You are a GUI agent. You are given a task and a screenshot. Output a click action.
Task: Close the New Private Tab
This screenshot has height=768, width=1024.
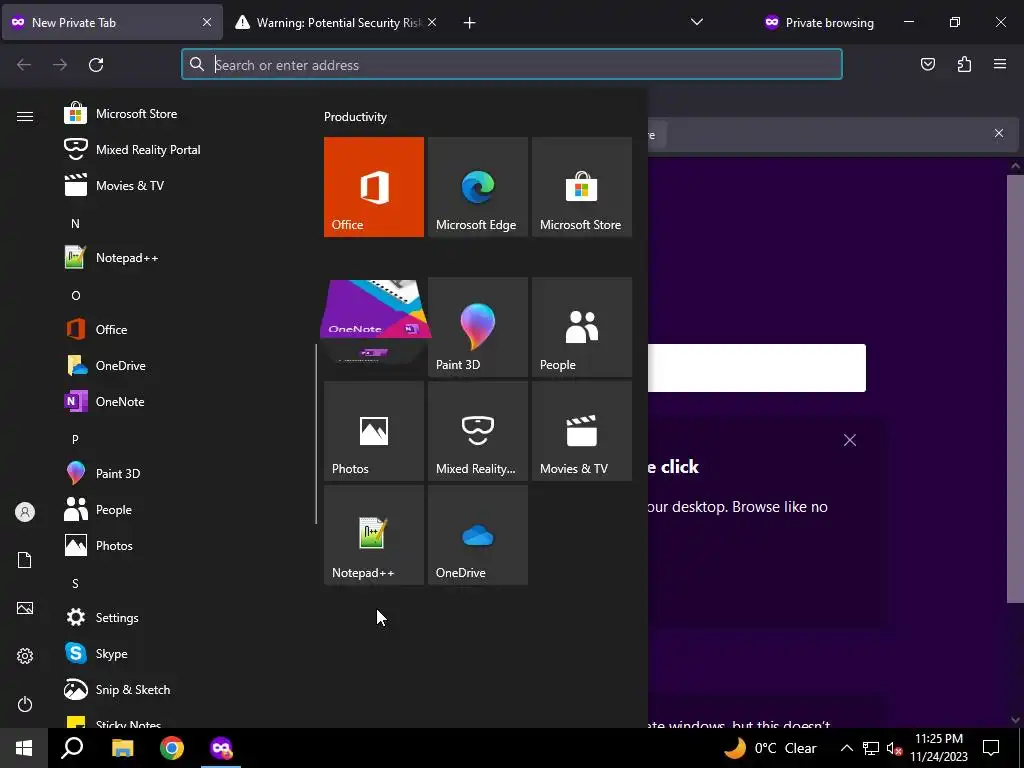click(206, 22)
